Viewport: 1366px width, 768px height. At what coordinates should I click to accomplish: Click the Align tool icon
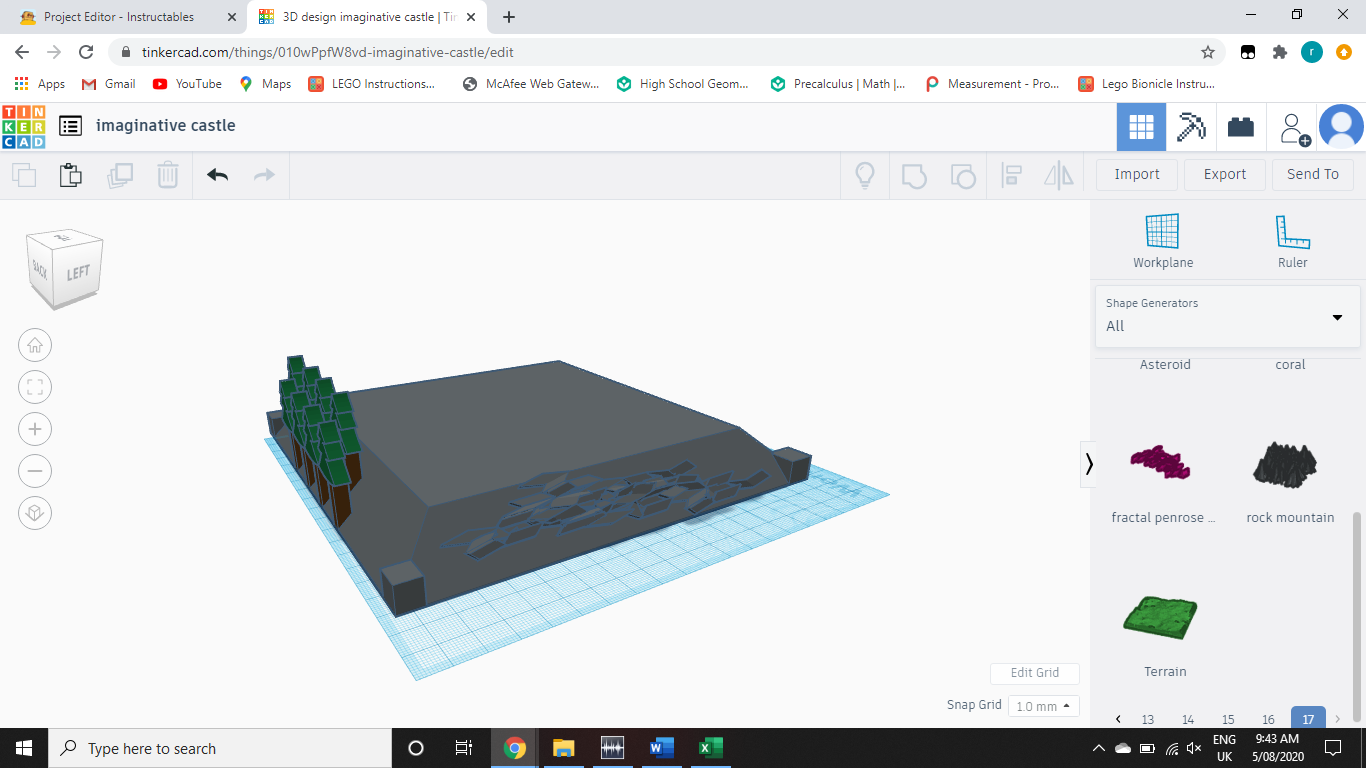coord(1011,176)
